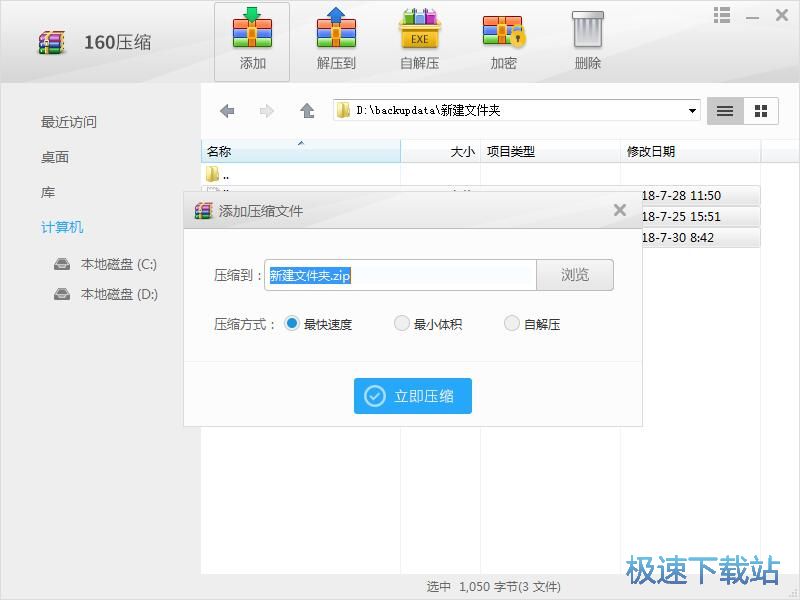800x600 pixels.
Task: Select 最小体积 compression option
Action: 428,324
